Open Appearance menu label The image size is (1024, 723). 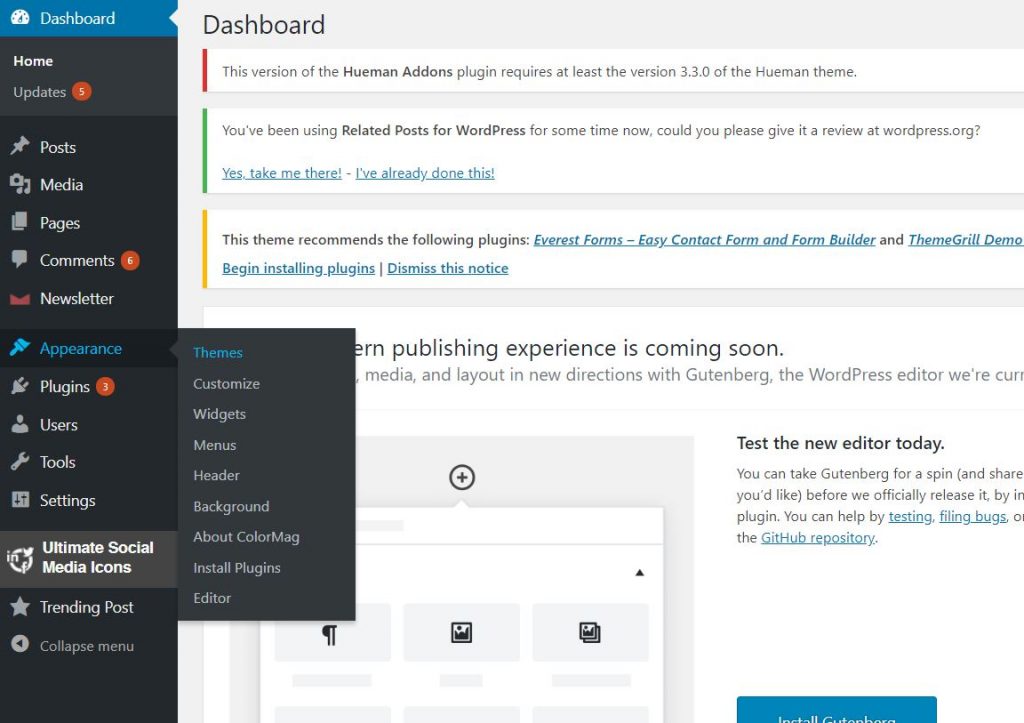(81, 349)
